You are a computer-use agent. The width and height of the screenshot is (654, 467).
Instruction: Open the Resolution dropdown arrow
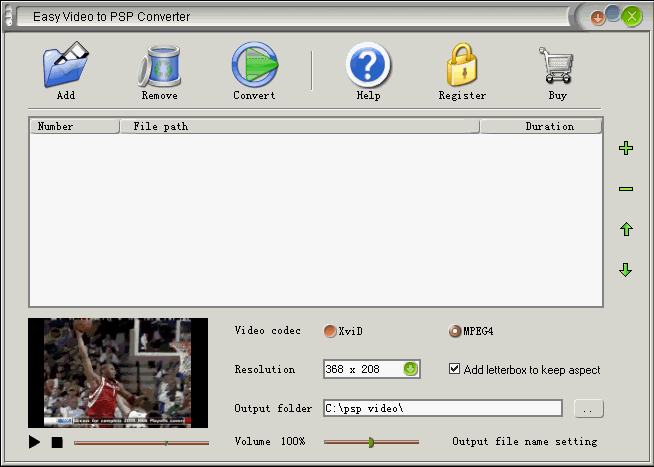tap(410, 369)
